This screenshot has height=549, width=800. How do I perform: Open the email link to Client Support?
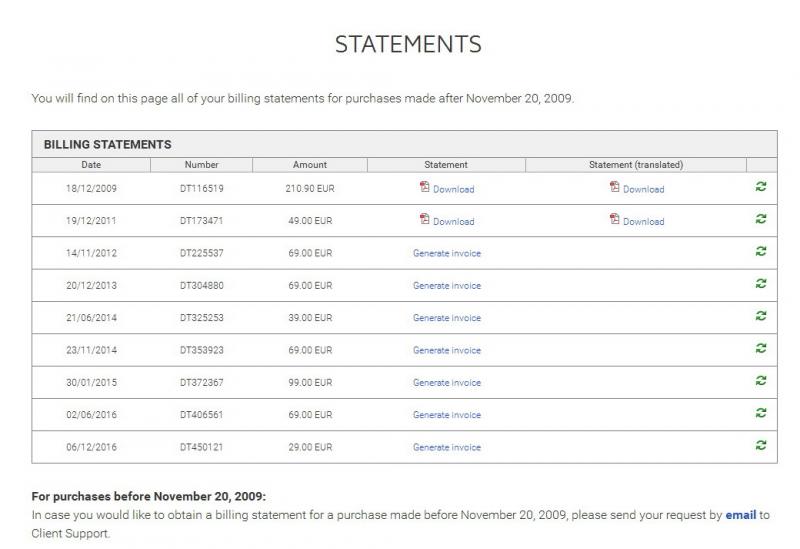[x=740, y=515]
